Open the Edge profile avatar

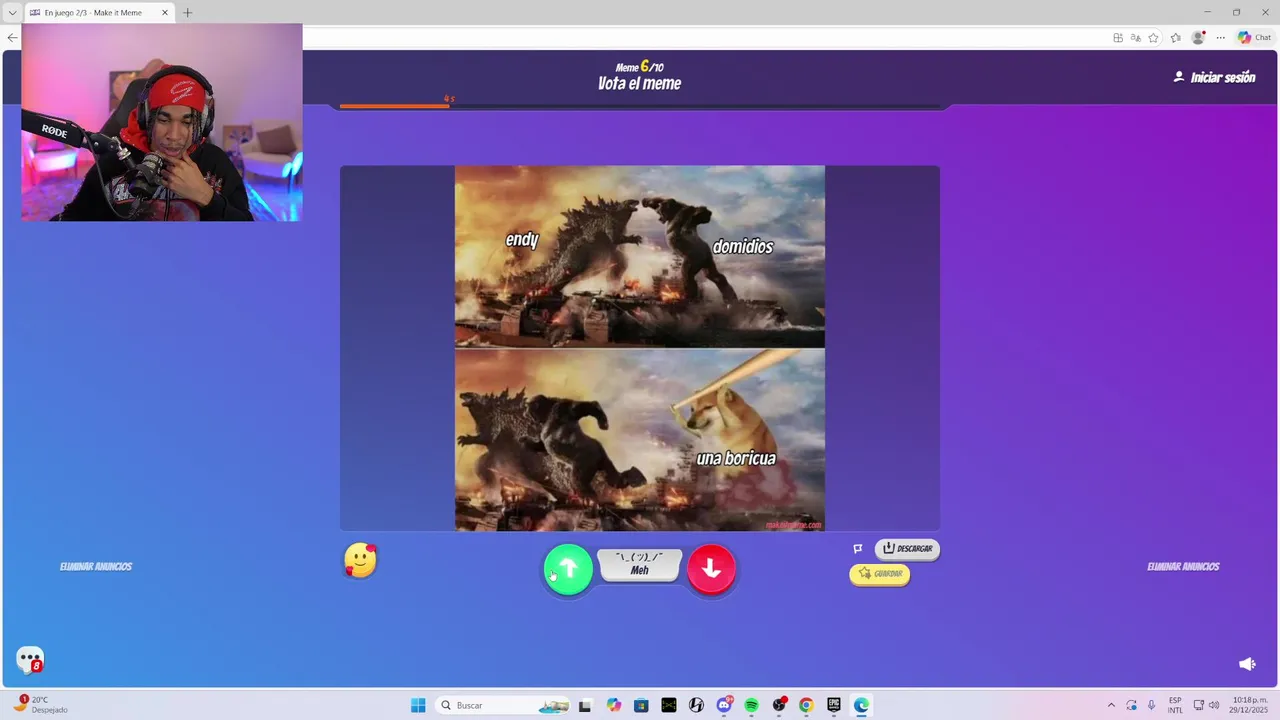(x=1198, y=38)
